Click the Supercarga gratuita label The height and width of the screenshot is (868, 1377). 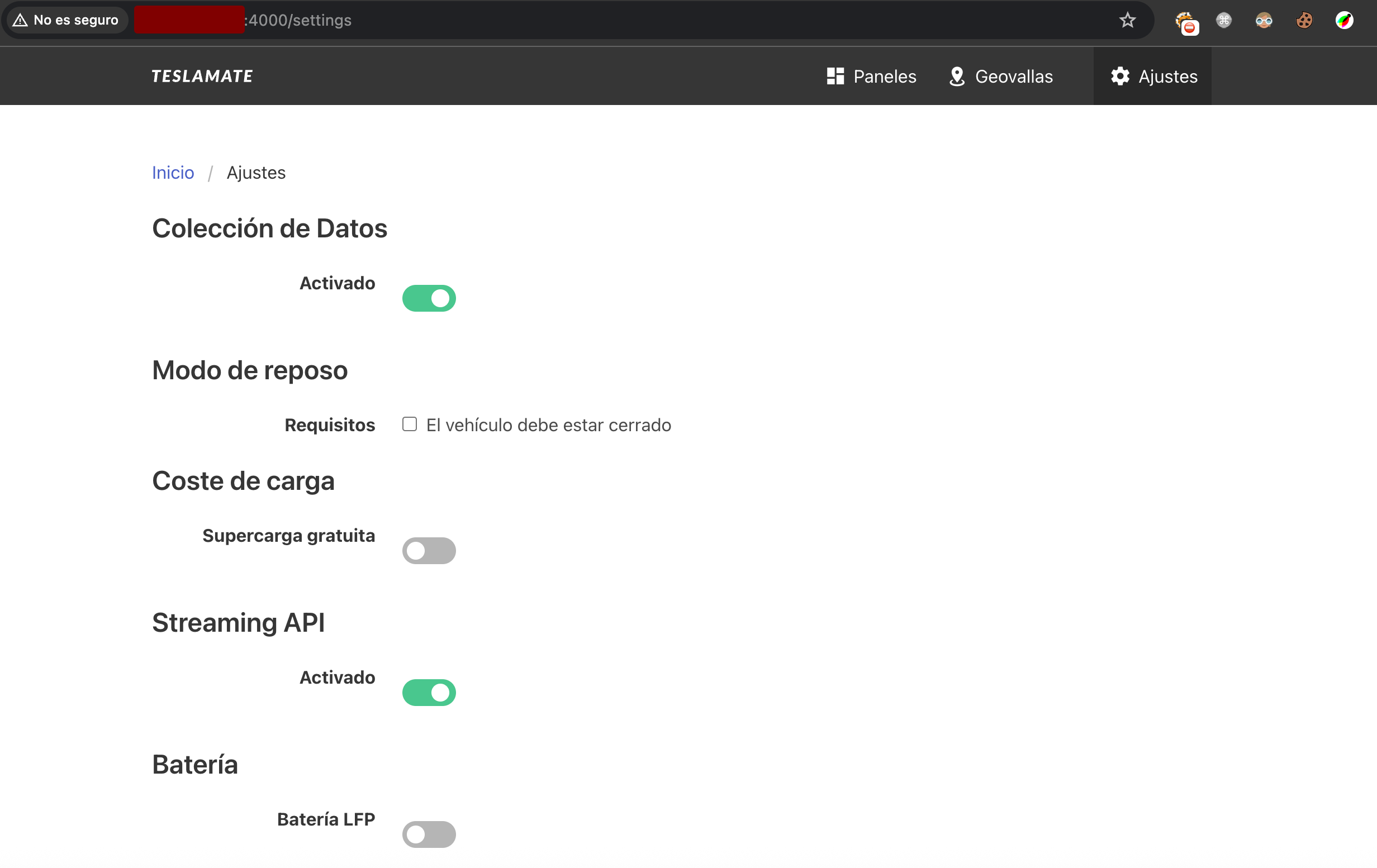289,536
